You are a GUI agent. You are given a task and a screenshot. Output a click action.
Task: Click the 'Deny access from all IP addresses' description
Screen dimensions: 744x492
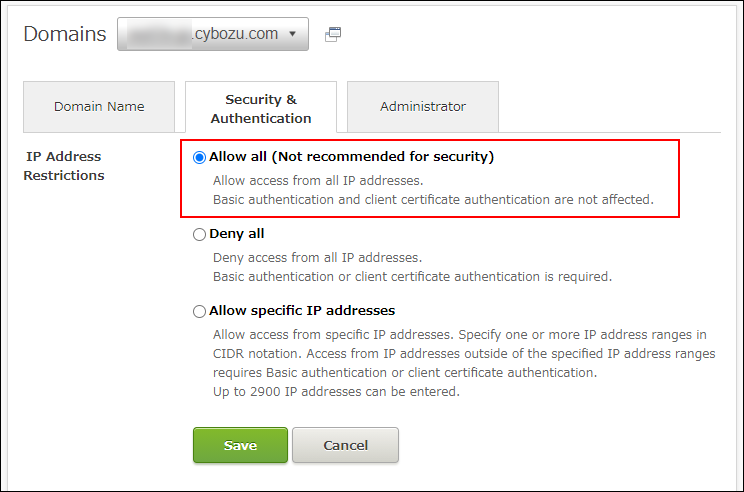(318, 258)
